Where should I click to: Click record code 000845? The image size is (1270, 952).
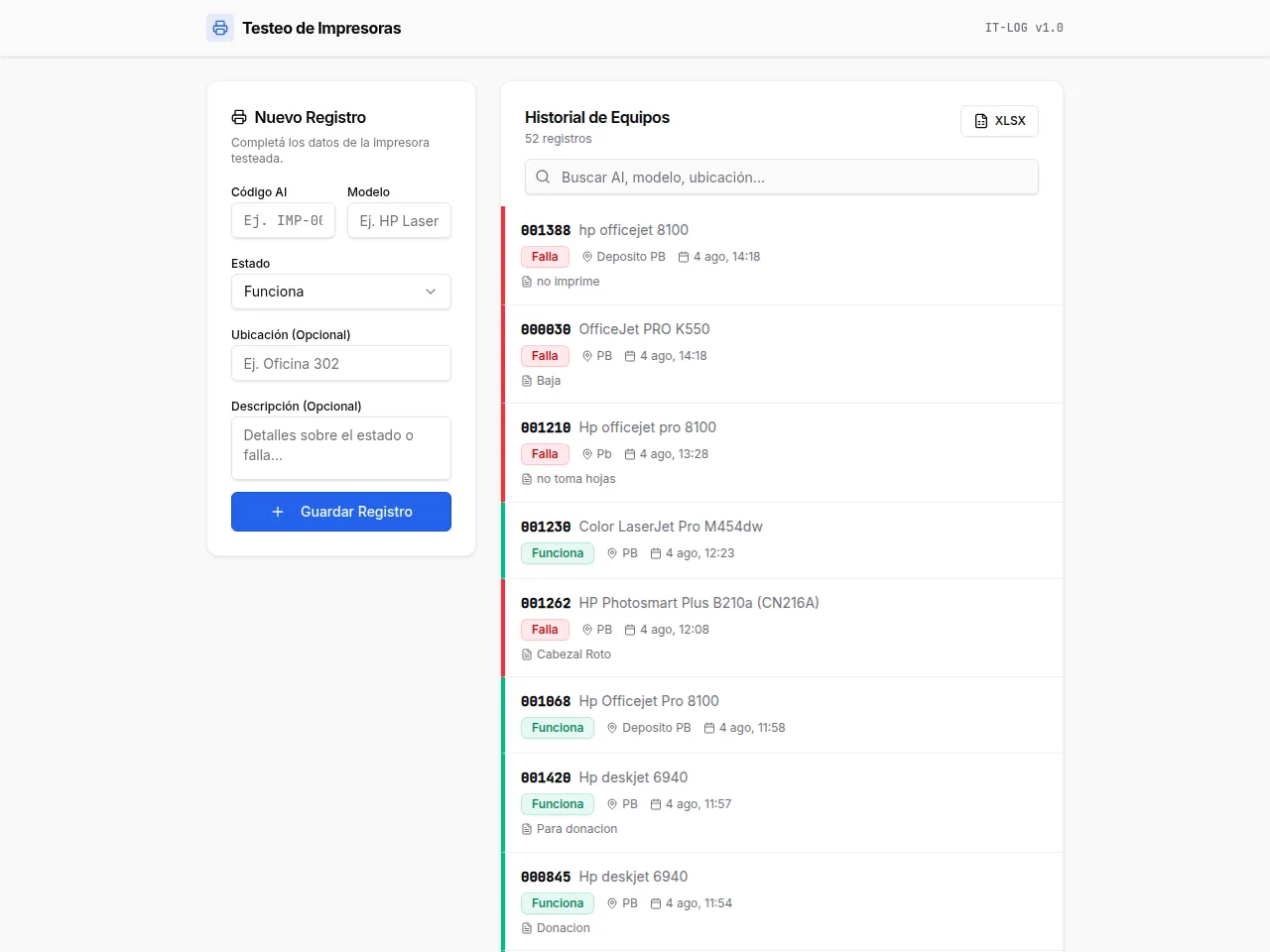(546, 877)
